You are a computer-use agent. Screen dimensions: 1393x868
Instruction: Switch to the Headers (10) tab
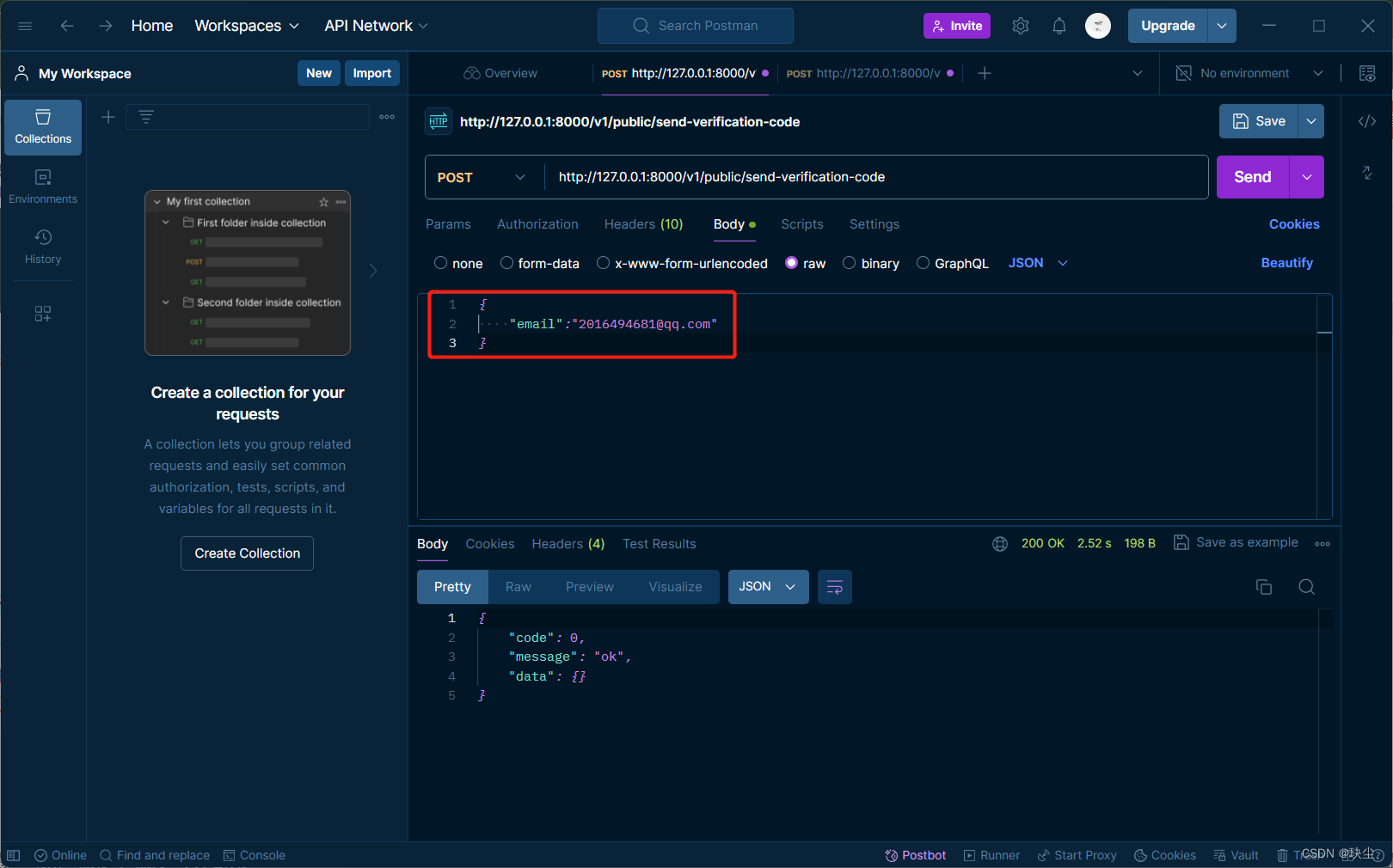(643, 224)
